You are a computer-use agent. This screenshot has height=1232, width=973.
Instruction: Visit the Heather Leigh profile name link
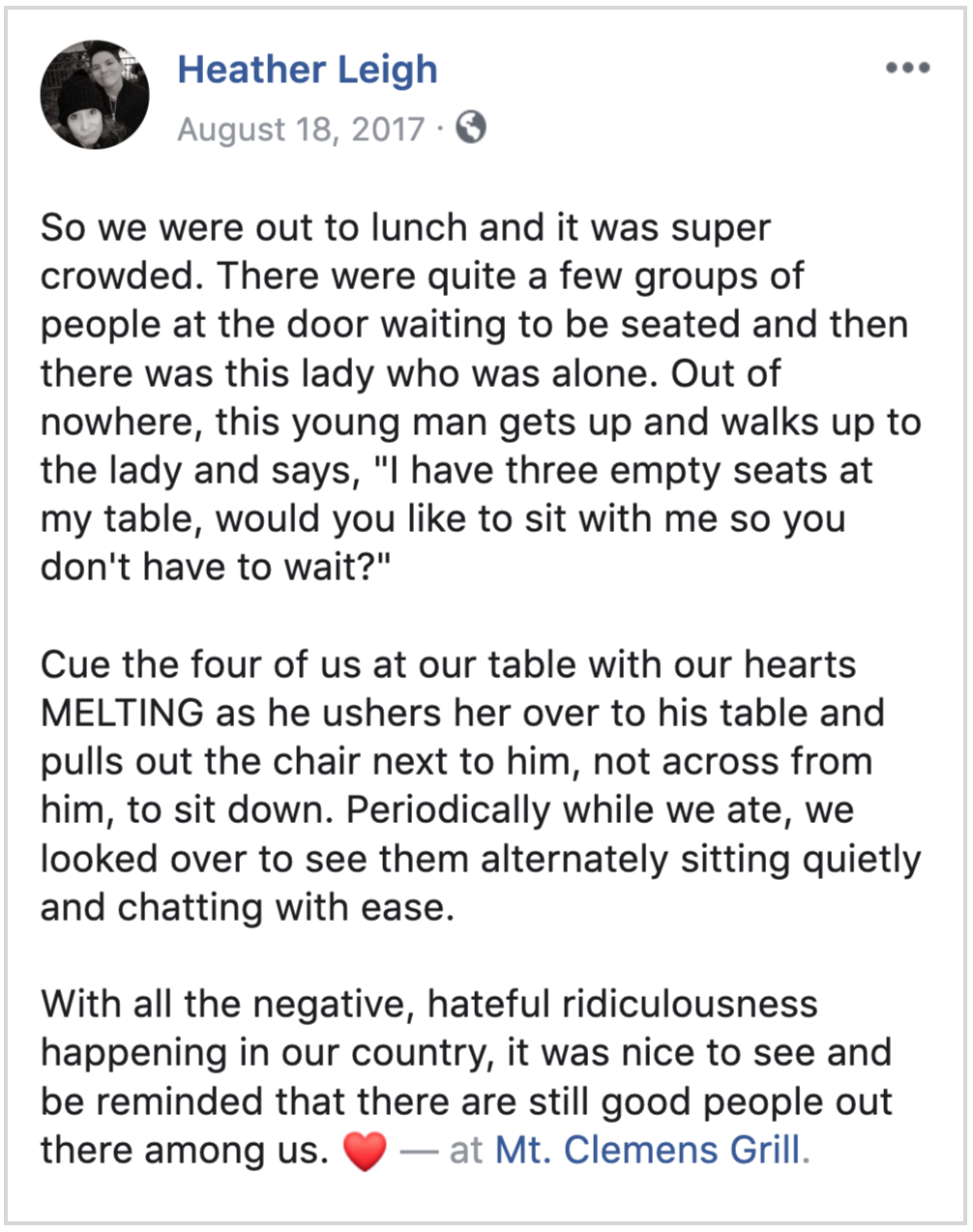coord(308,70)
